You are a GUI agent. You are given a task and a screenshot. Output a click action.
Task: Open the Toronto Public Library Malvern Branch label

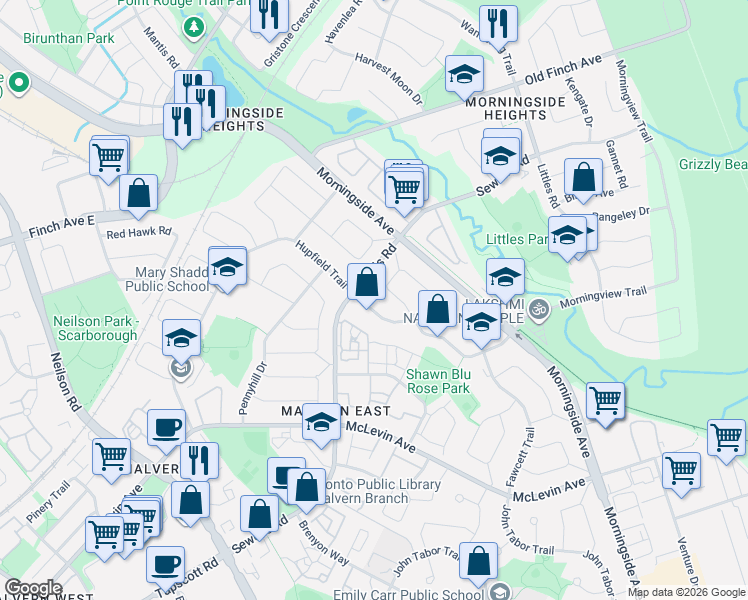(381, 491)
